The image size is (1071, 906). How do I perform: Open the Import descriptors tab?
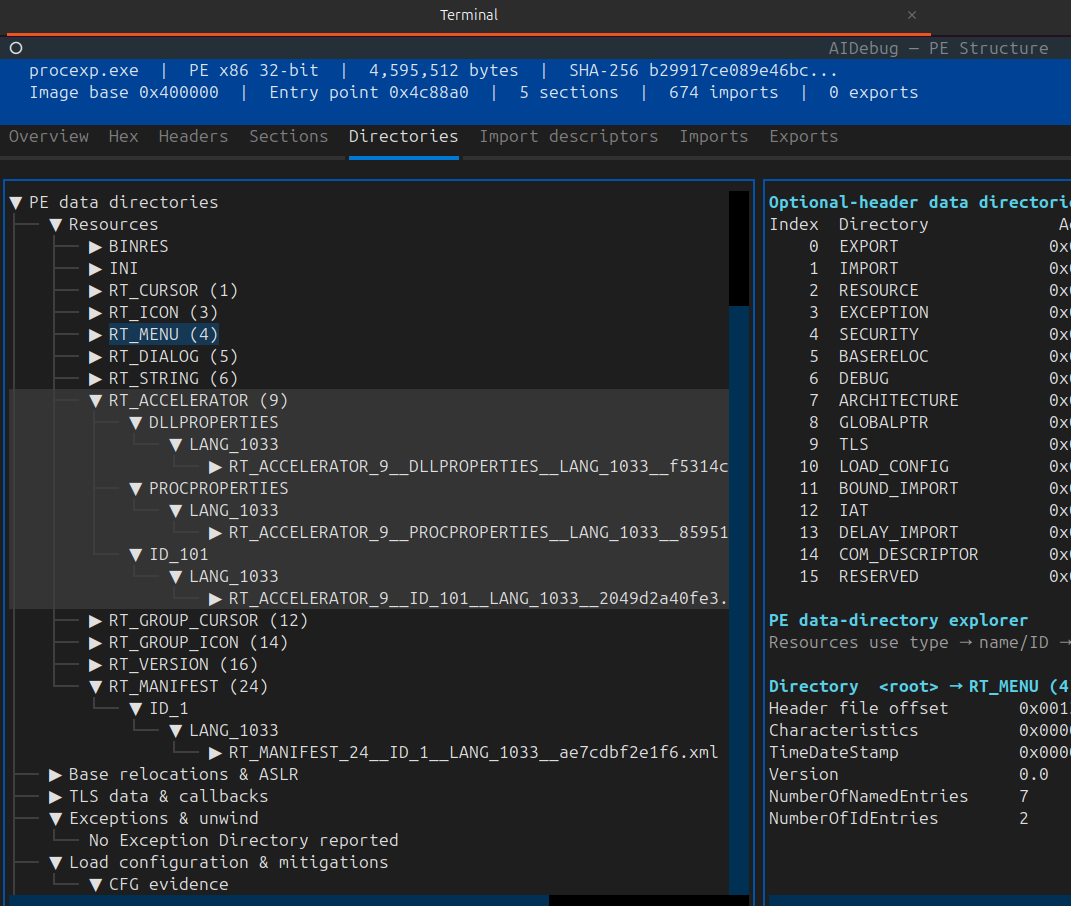(x=568, y=137)
